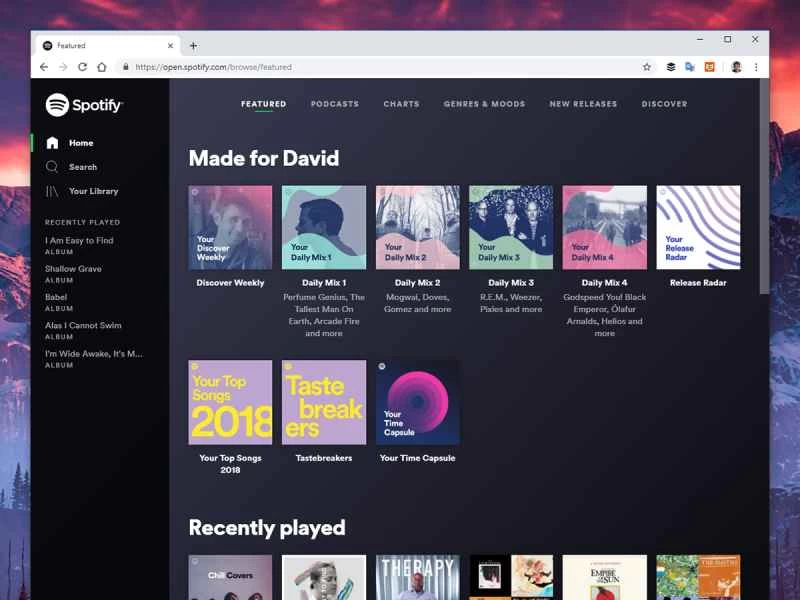
Task: Open the Genres & Moods tab
Action: tap(485, 104)
